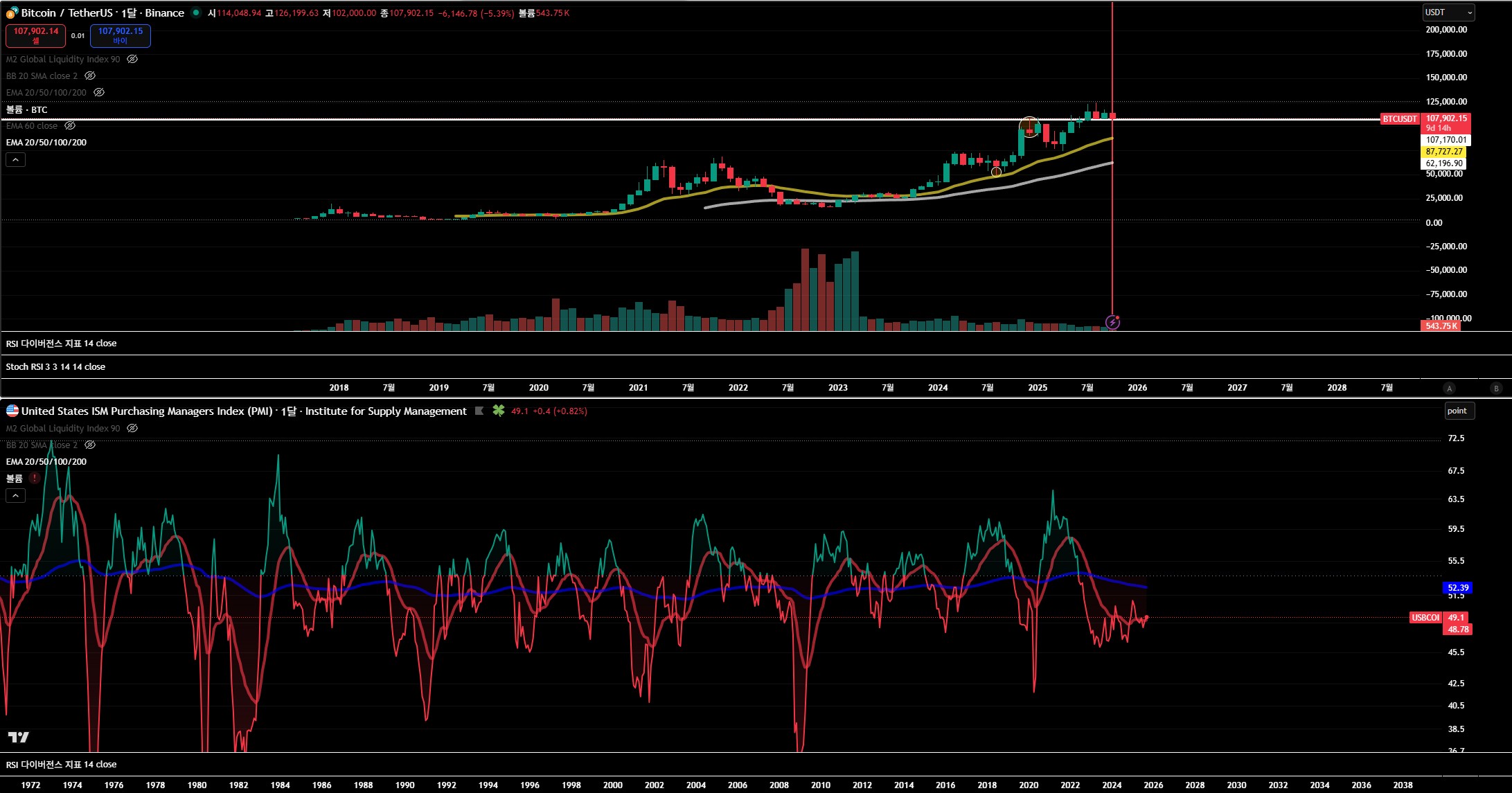Click the gray flag icon beside PMI title
The width and height of the screenshot is (1512, 793).
479,411
